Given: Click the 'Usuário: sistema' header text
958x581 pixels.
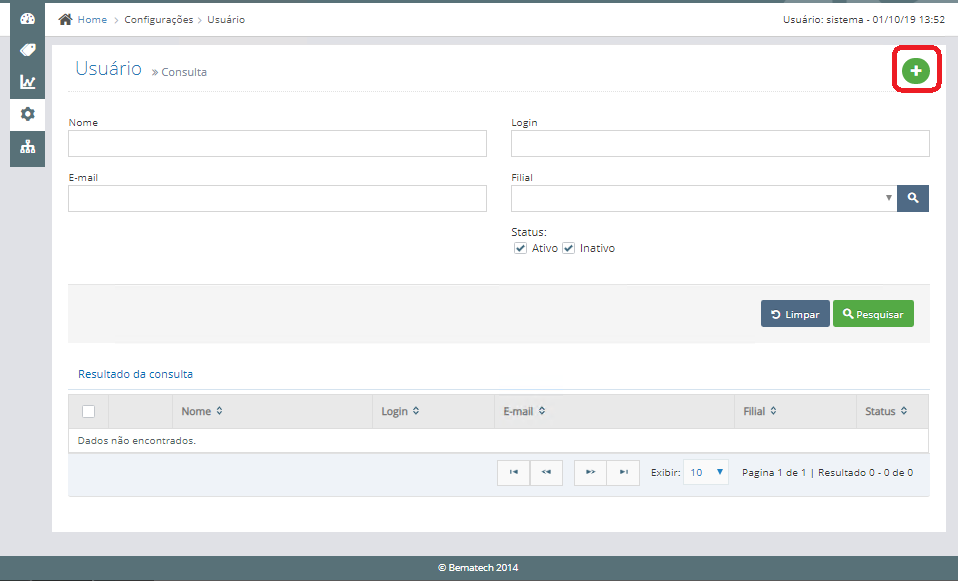Looking at the screenshot, I should [823, 20].
